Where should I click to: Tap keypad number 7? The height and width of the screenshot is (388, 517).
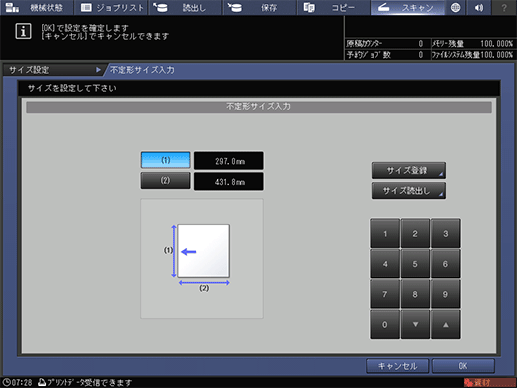pos(385,294)
